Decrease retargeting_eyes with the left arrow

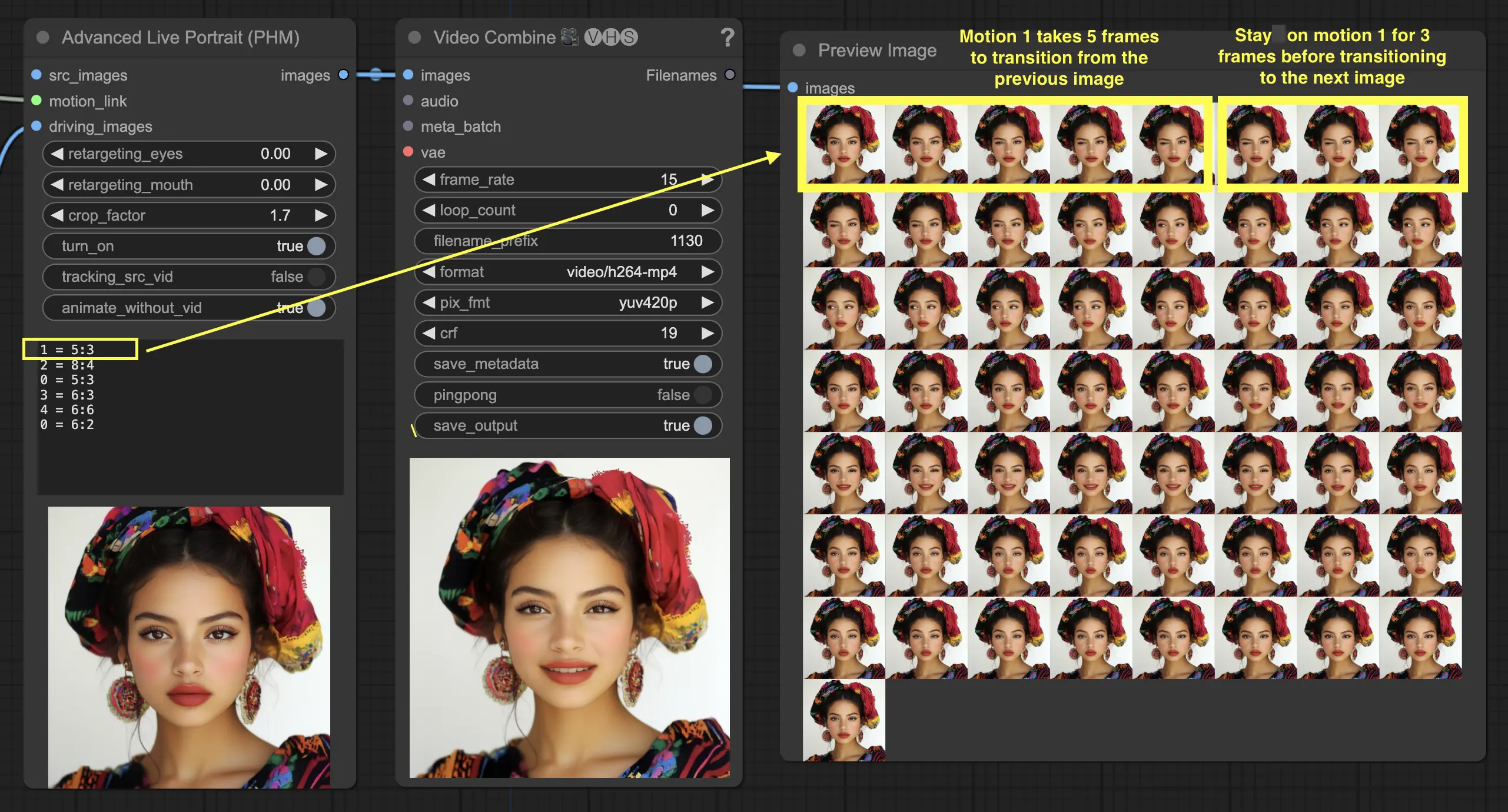pos(57,154)
